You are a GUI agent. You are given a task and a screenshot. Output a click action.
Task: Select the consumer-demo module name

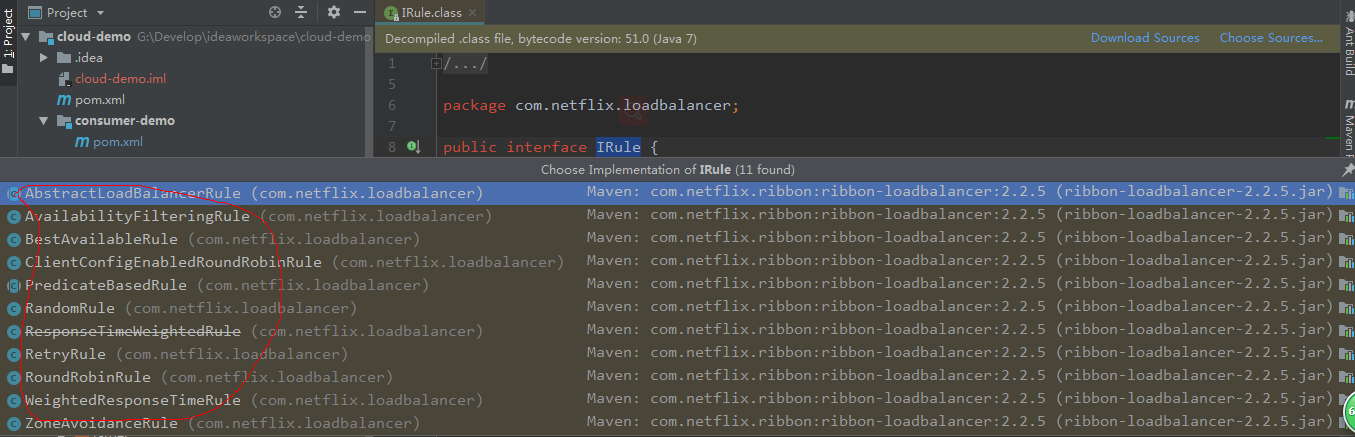125,121
